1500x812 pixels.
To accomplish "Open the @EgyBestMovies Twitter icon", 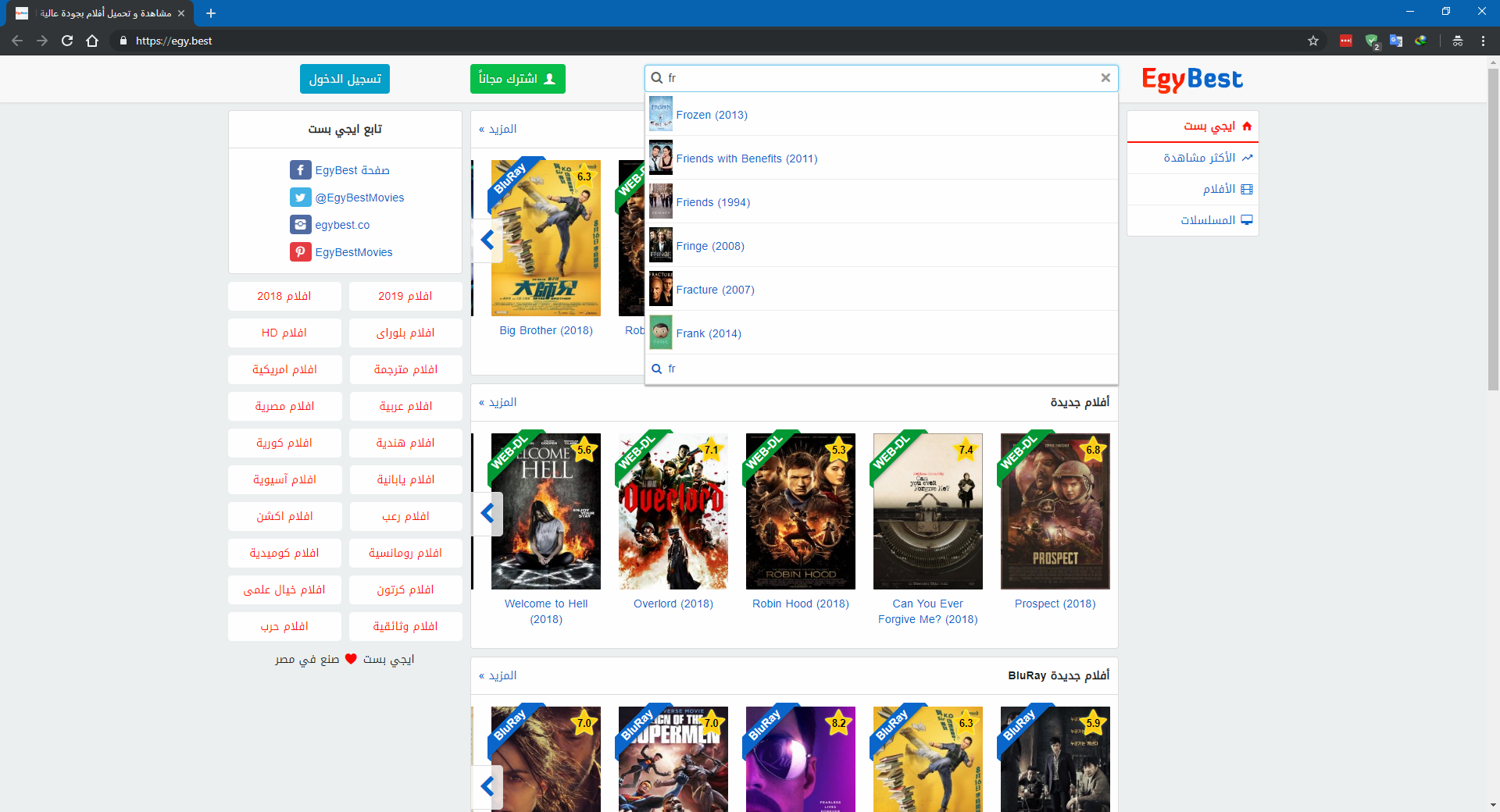I will click(300, 197).
